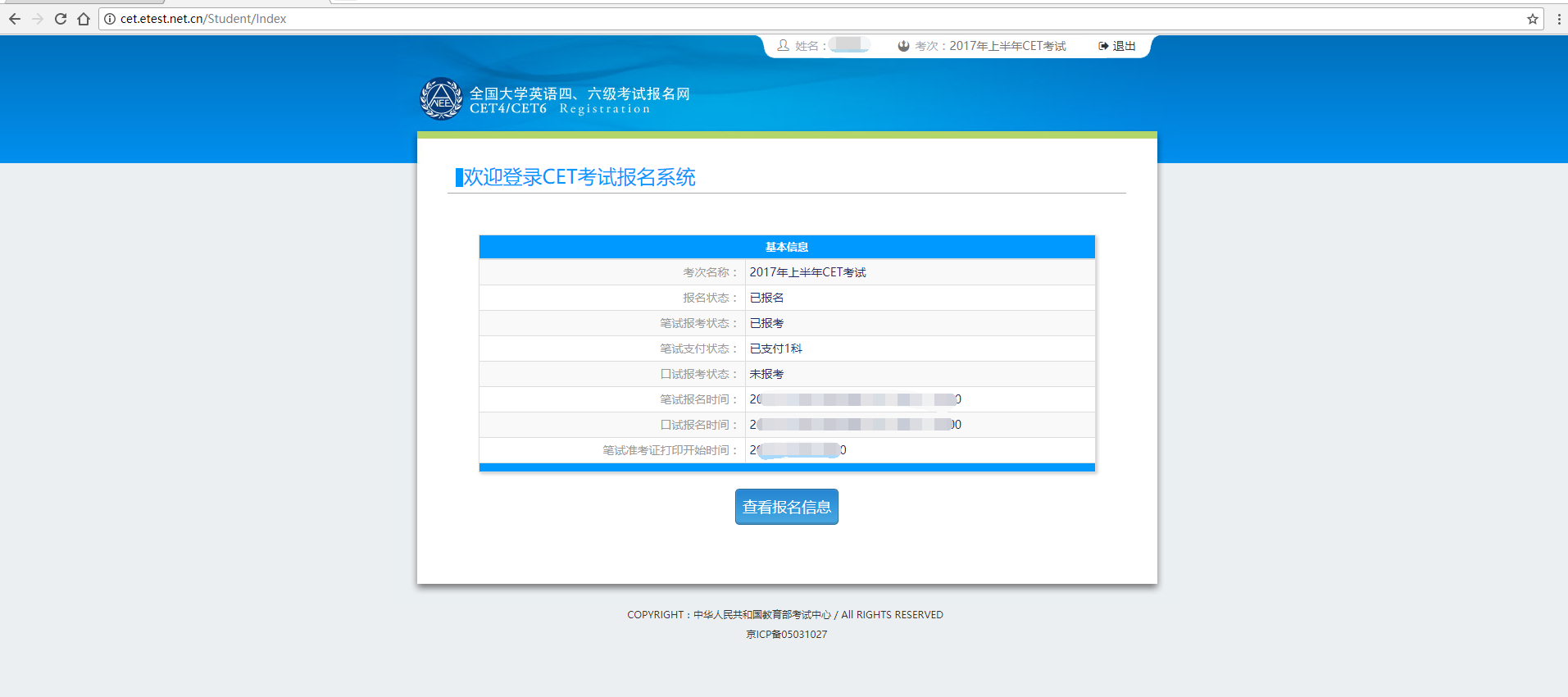Click the browser forward arrow

coord(38,19)
